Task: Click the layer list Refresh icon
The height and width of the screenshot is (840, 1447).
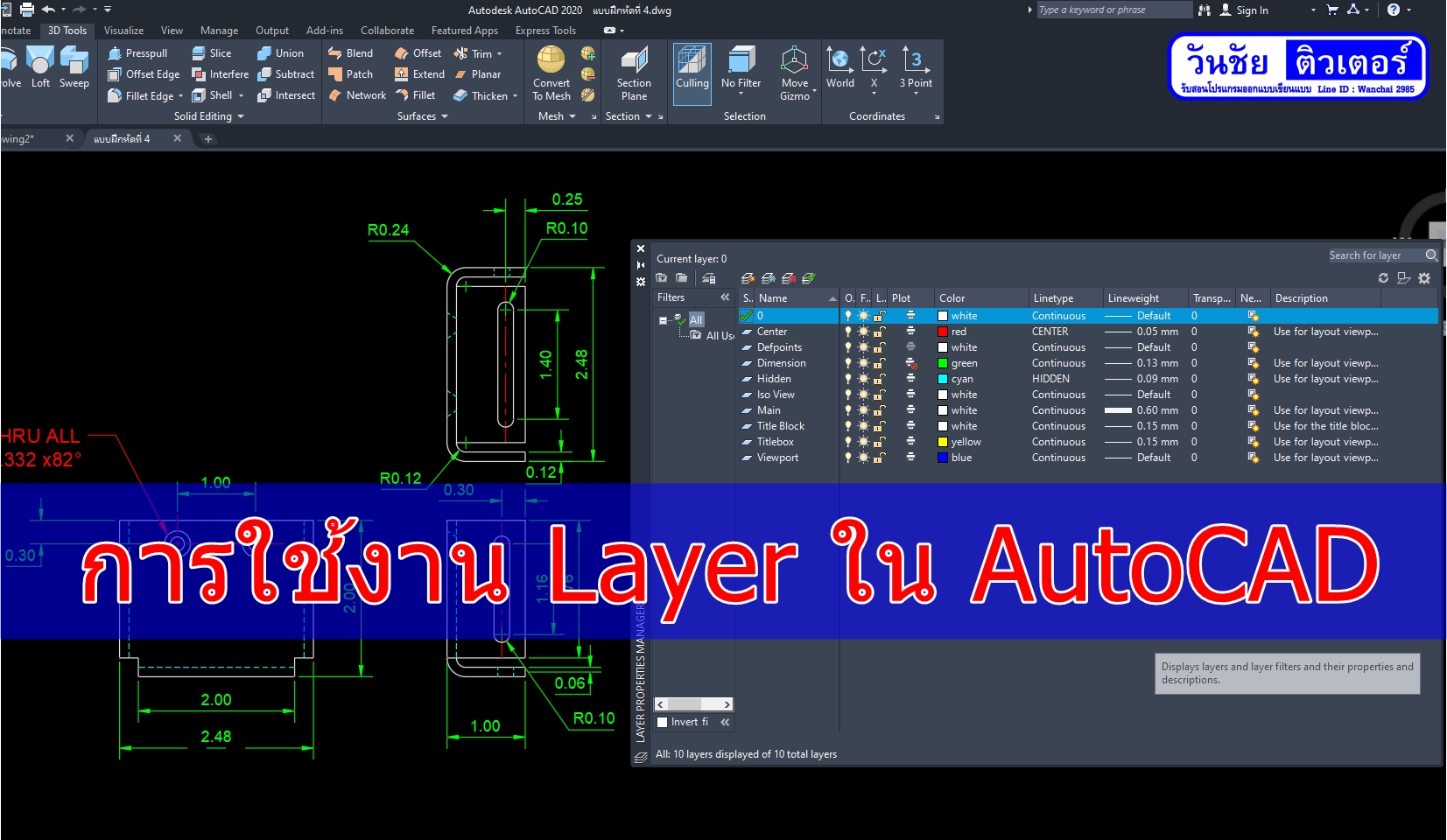Action: click(1383, 278)
